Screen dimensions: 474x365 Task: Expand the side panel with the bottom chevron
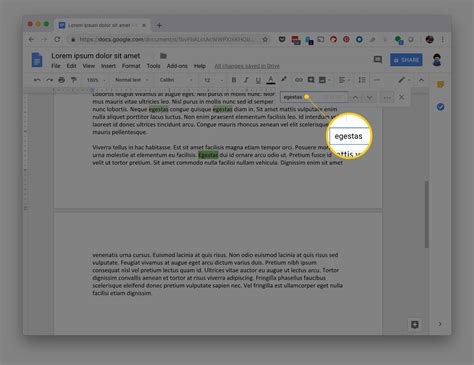coord(440,324)
